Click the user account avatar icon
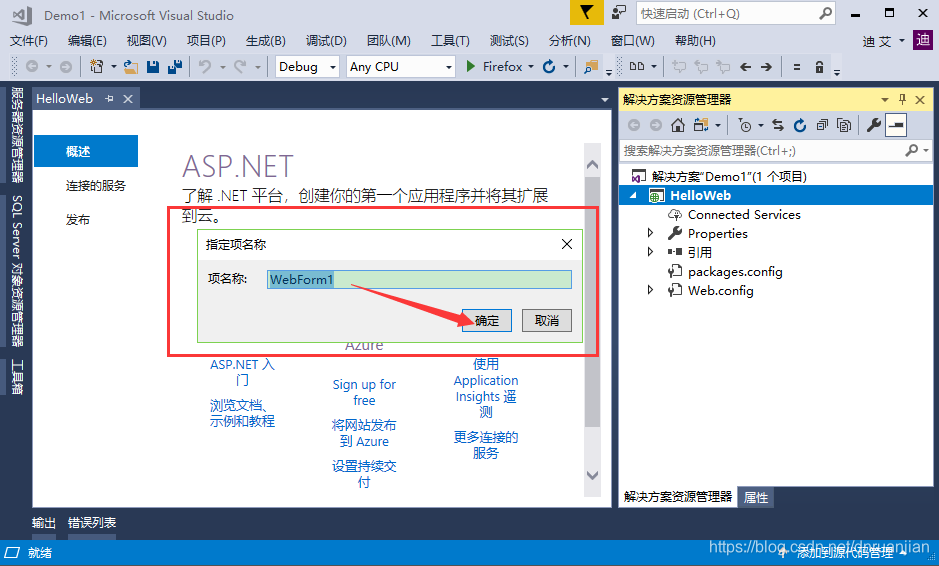The image size is (939, 566). point(923,41)
